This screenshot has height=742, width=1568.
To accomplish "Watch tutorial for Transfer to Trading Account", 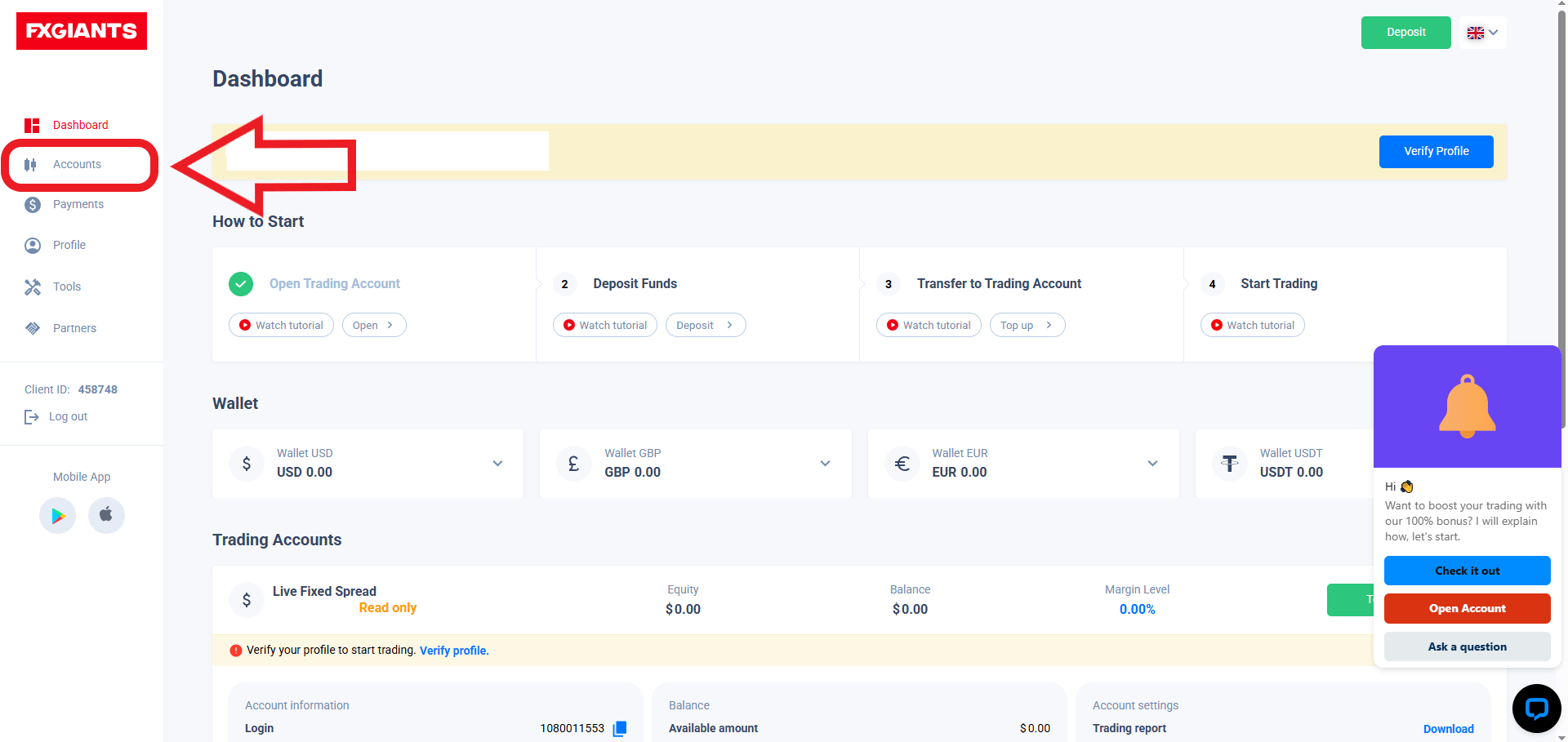I will (929, 325).
